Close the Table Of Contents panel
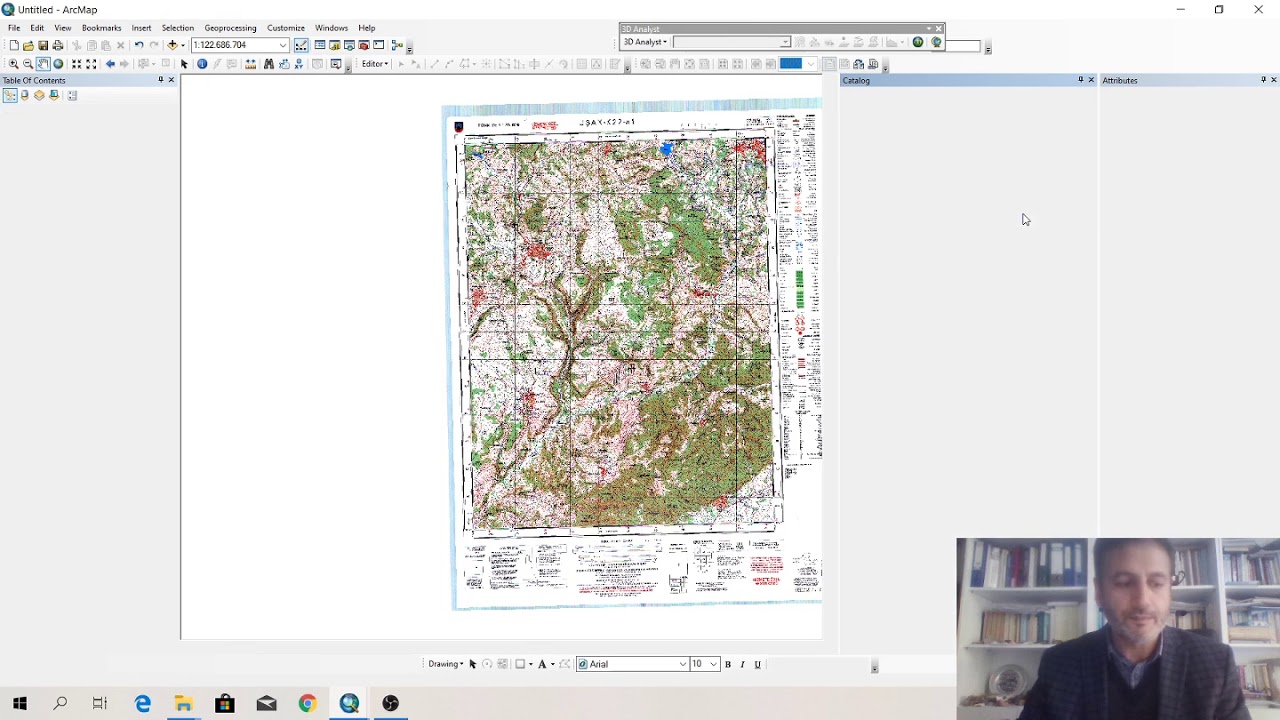This screenshot has height=720, width=1280. tap(171, 80)
